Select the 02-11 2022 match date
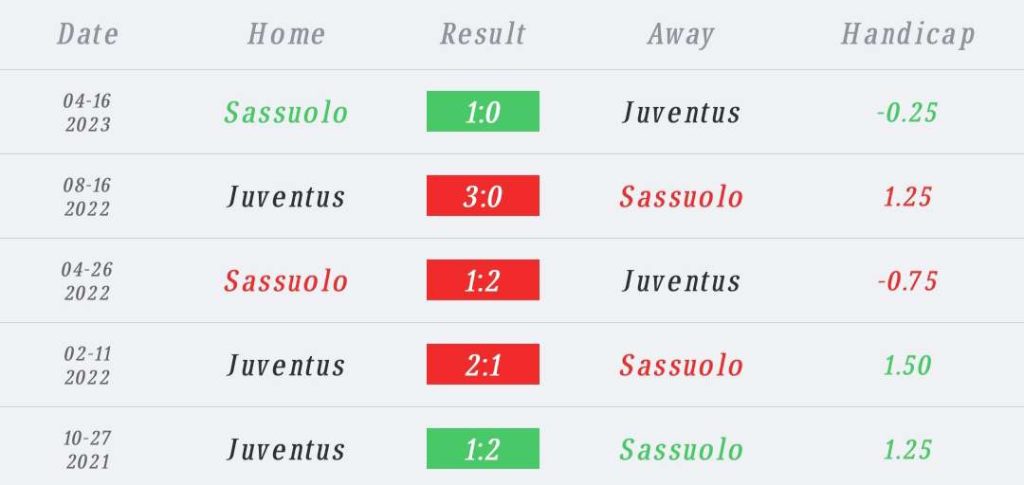This screenshot has height=485, width=1024. (87, 364)
